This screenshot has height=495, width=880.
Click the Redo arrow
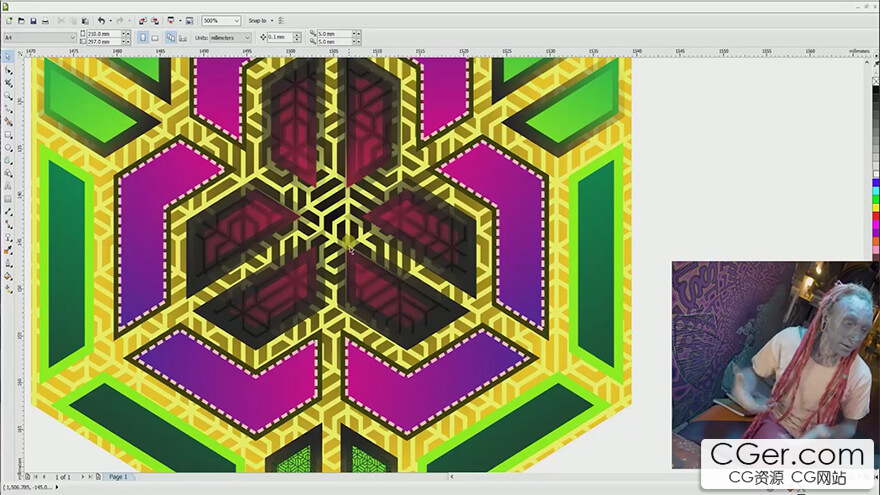[120, 21]
